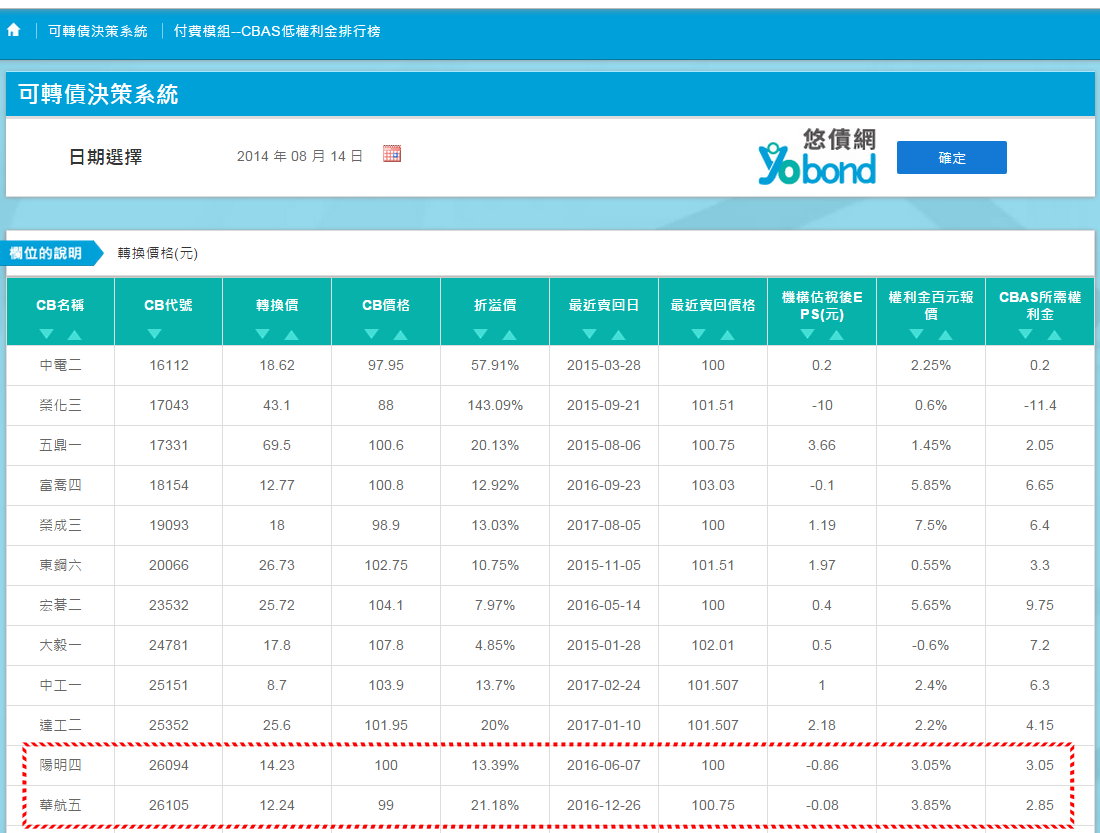
Task: Click the date field 2014 年 08 月 14 日
Action: coord(300,156)
